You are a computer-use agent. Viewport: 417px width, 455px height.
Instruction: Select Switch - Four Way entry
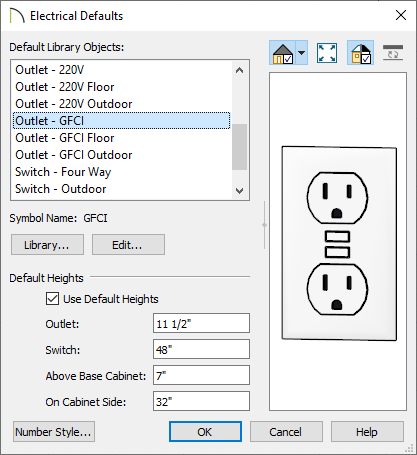pyautogui.click(x=63, y=172)
